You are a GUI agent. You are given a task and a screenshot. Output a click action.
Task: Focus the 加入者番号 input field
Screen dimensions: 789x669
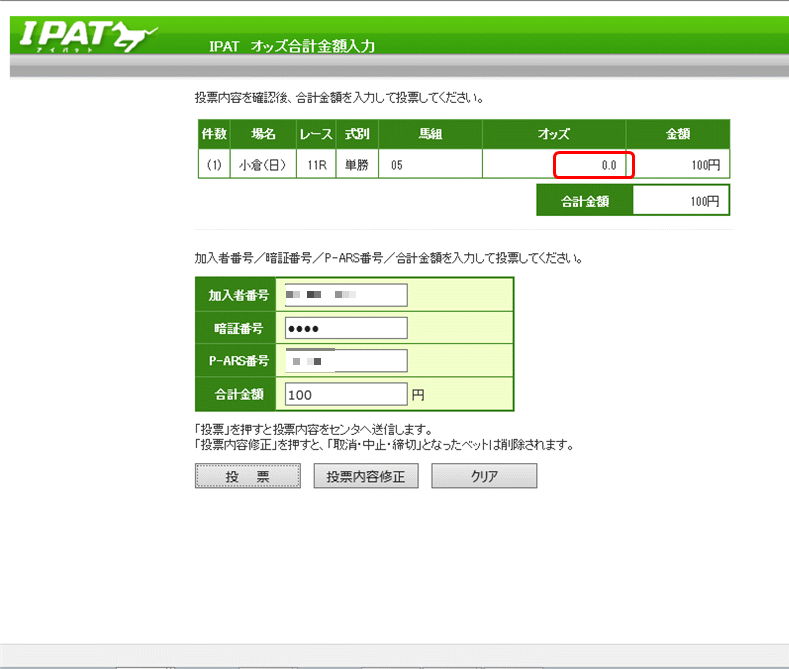[346, 295]
